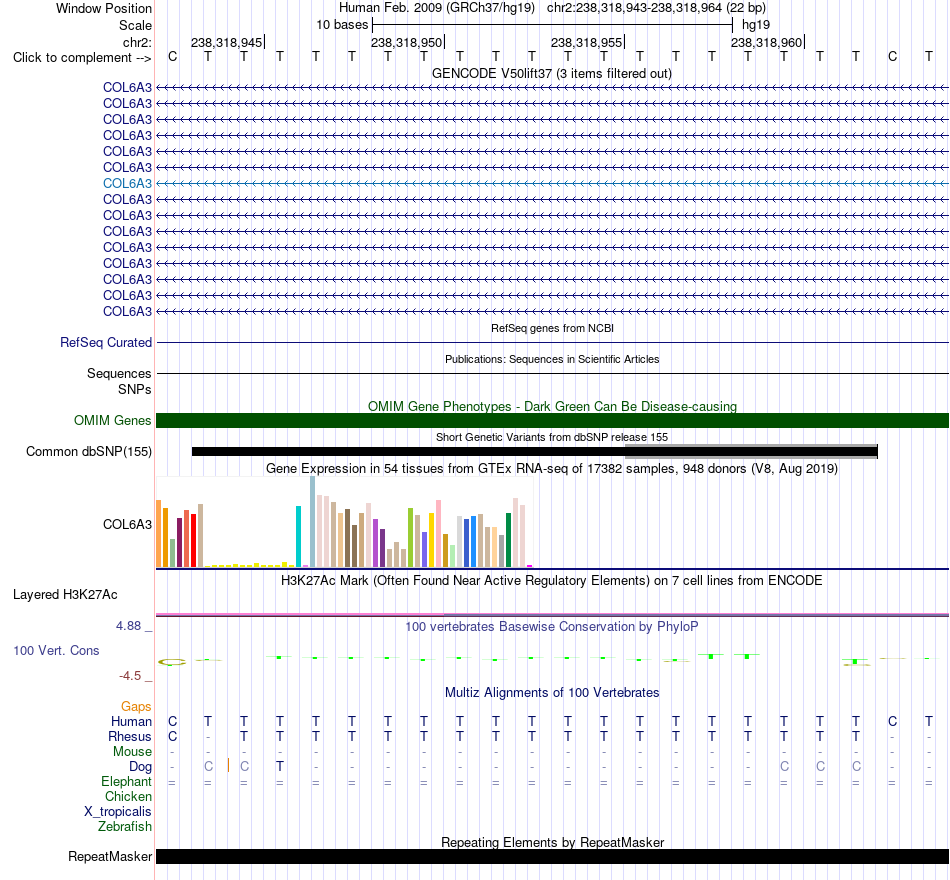The width and height of the screenshot is (950, 880).
Task: Click the dark green OMIM gene bar
Action: click(553, 421)
